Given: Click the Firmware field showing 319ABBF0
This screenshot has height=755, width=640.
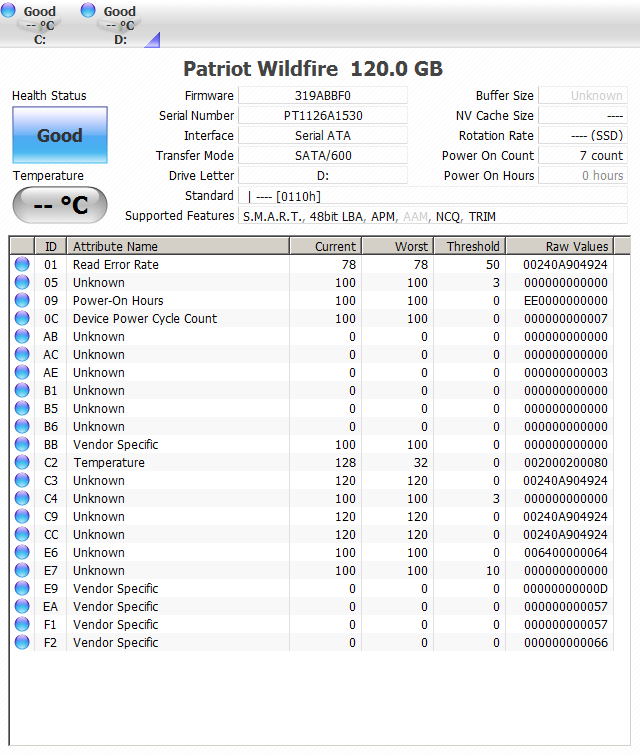Looking at the screenshot, I should click(323, 96).
